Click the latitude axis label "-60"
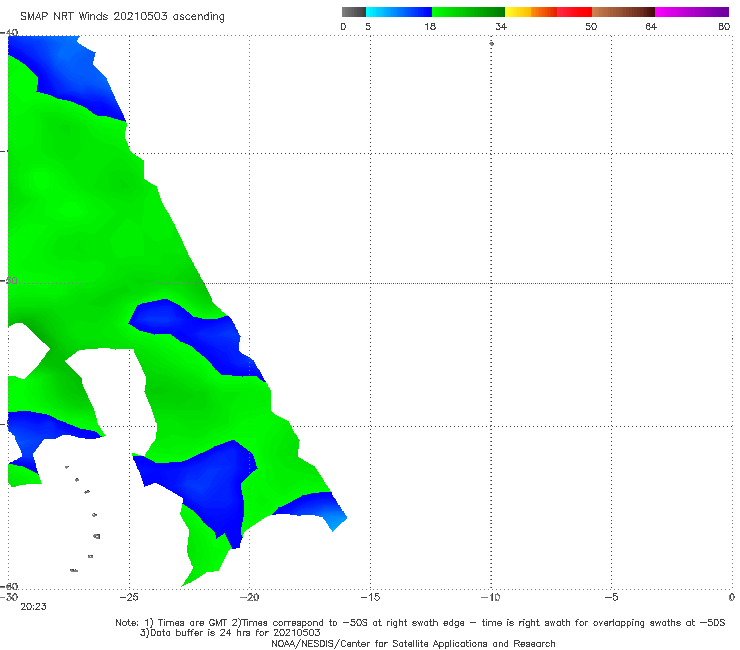 tap(9, 586)
